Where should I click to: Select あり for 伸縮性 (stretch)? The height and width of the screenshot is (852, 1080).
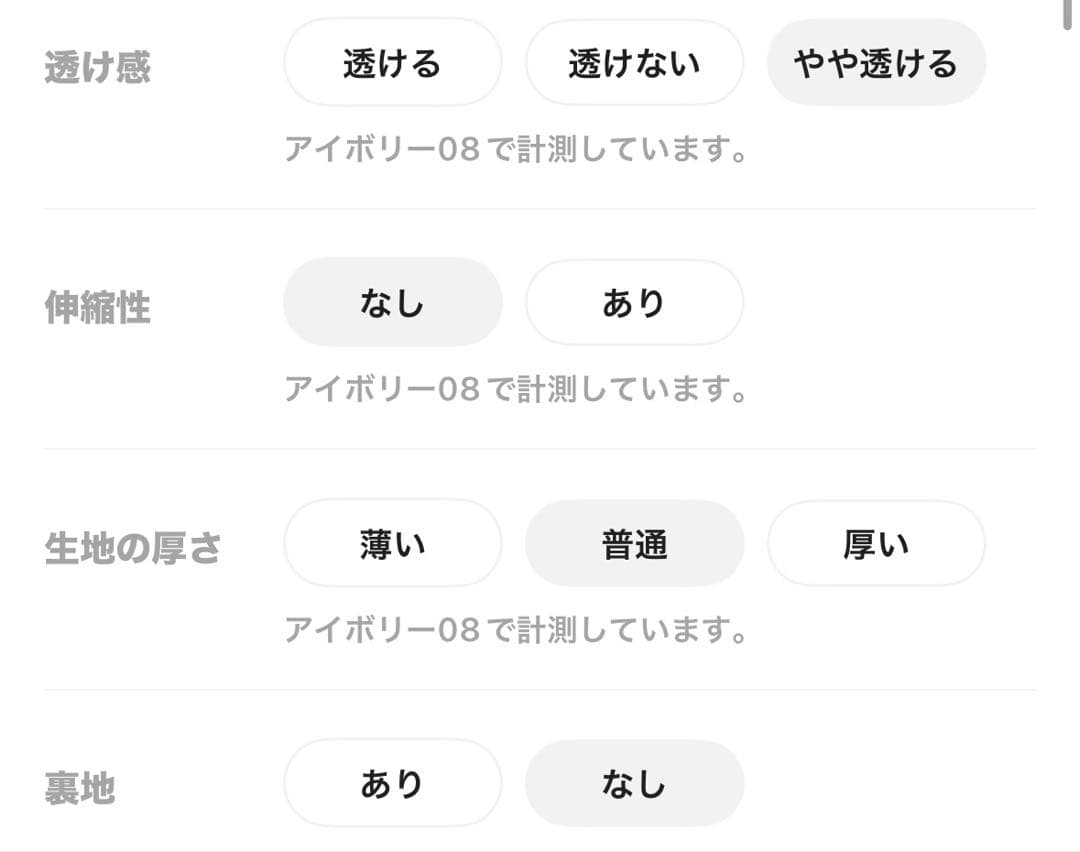click(634, 302)
